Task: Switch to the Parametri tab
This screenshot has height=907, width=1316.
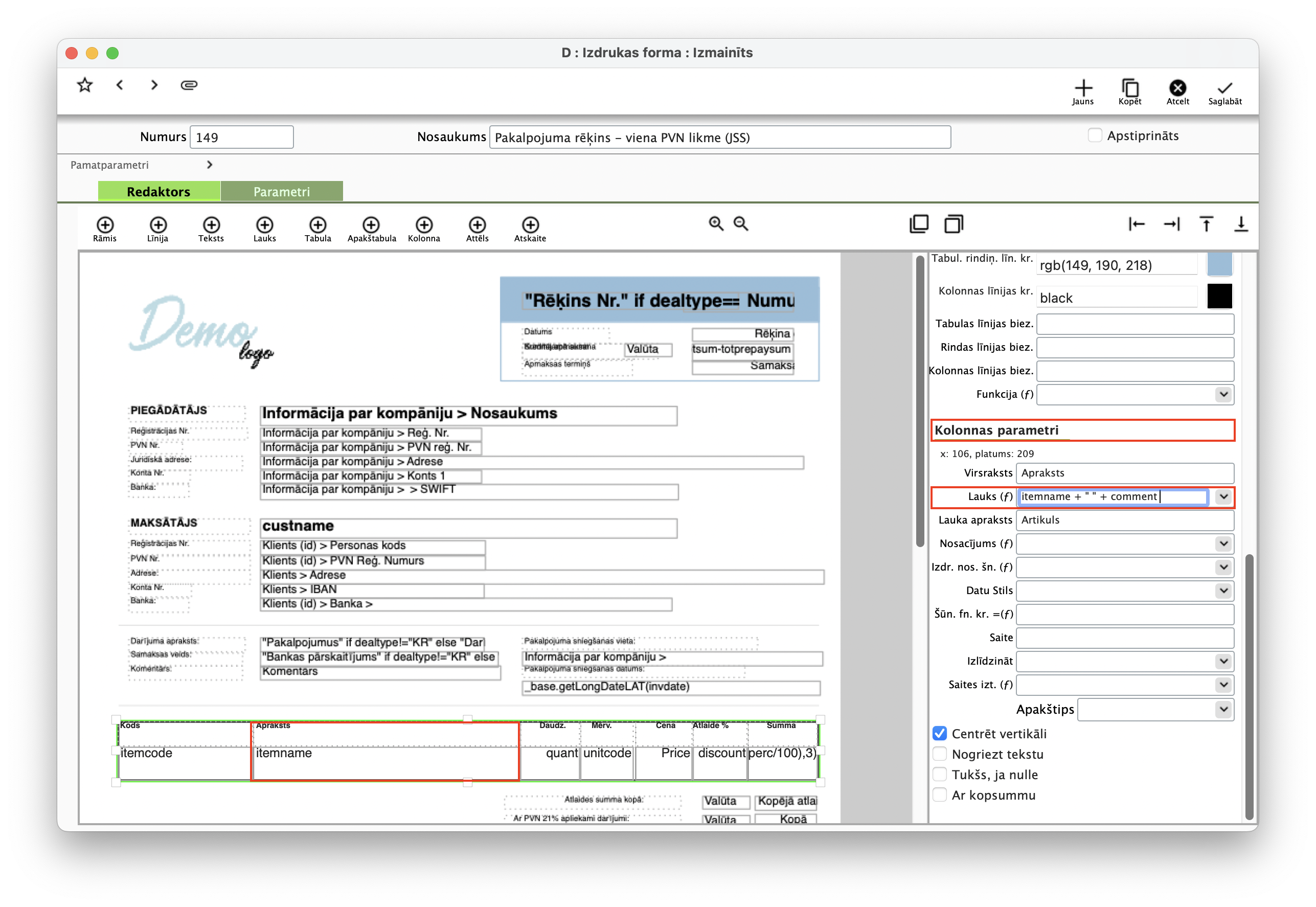Action: tap(282, 192)
